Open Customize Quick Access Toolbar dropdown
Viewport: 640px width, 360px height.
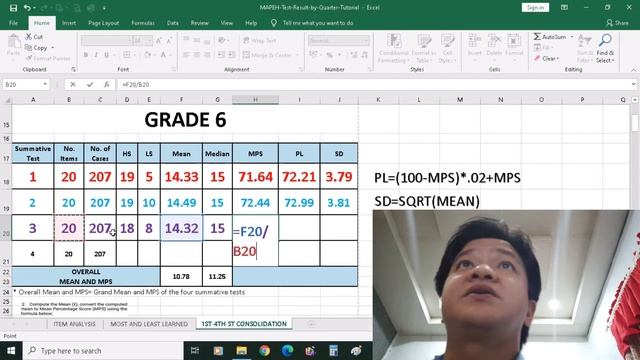[104, 8]
